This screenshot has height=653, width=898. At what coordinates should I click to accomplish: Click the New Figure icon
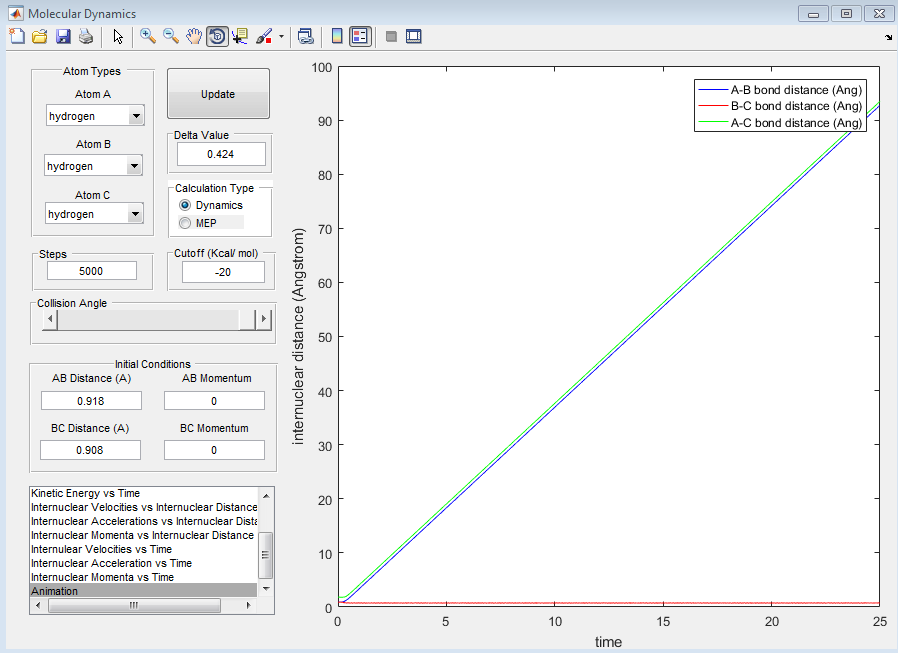(x=17, y=37)
